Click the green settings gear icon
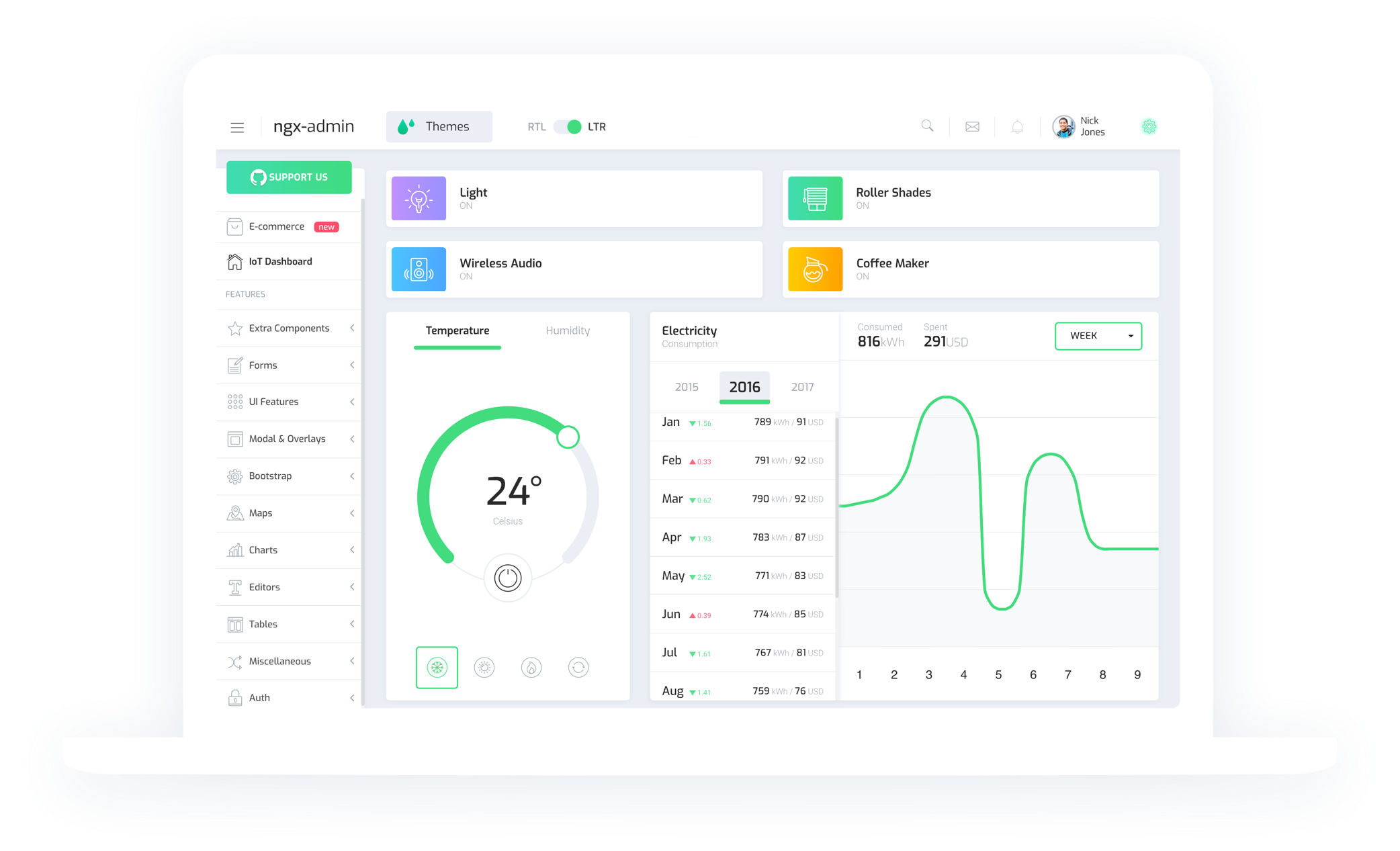Image resolution: width=1400 pixels, height=851 pixels. (x=1149, y=126)
